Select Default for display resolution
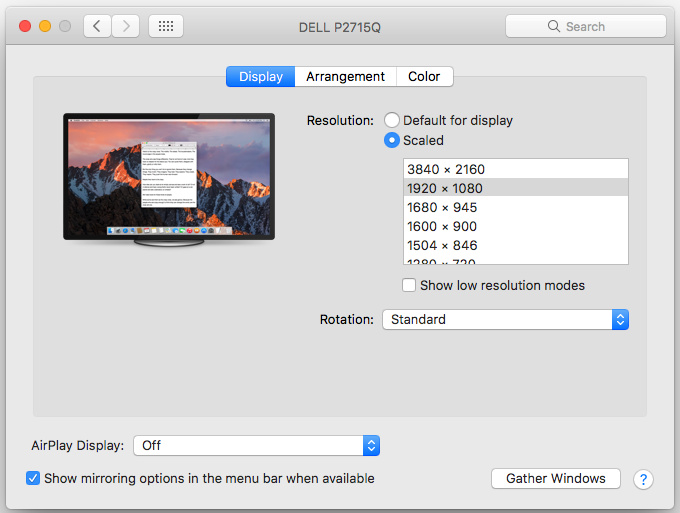 click(392, 120)
